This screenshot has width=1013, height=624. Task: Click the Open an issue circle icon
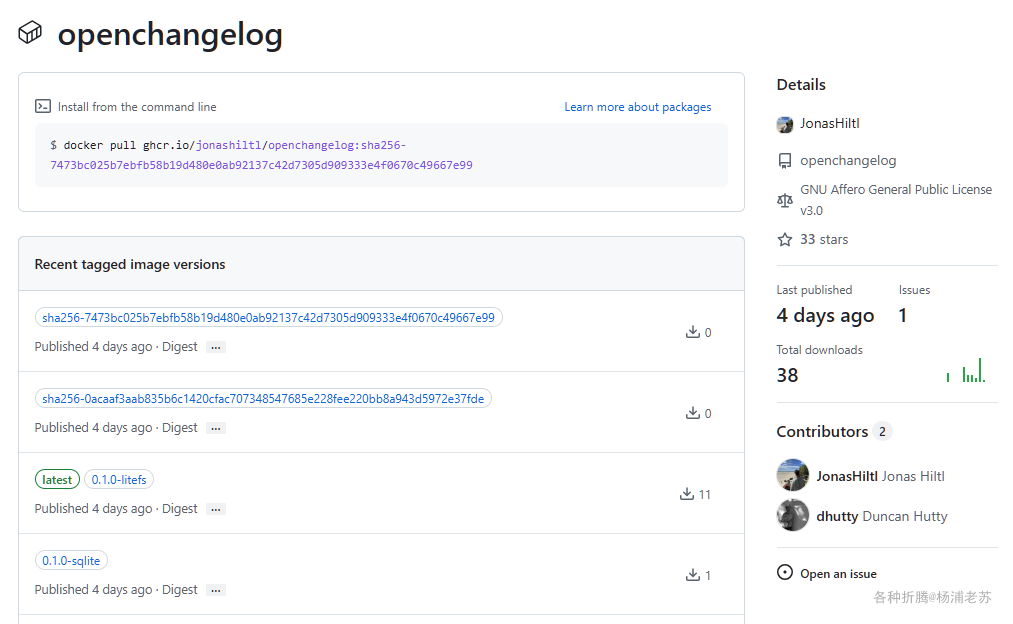pos(785,573)
